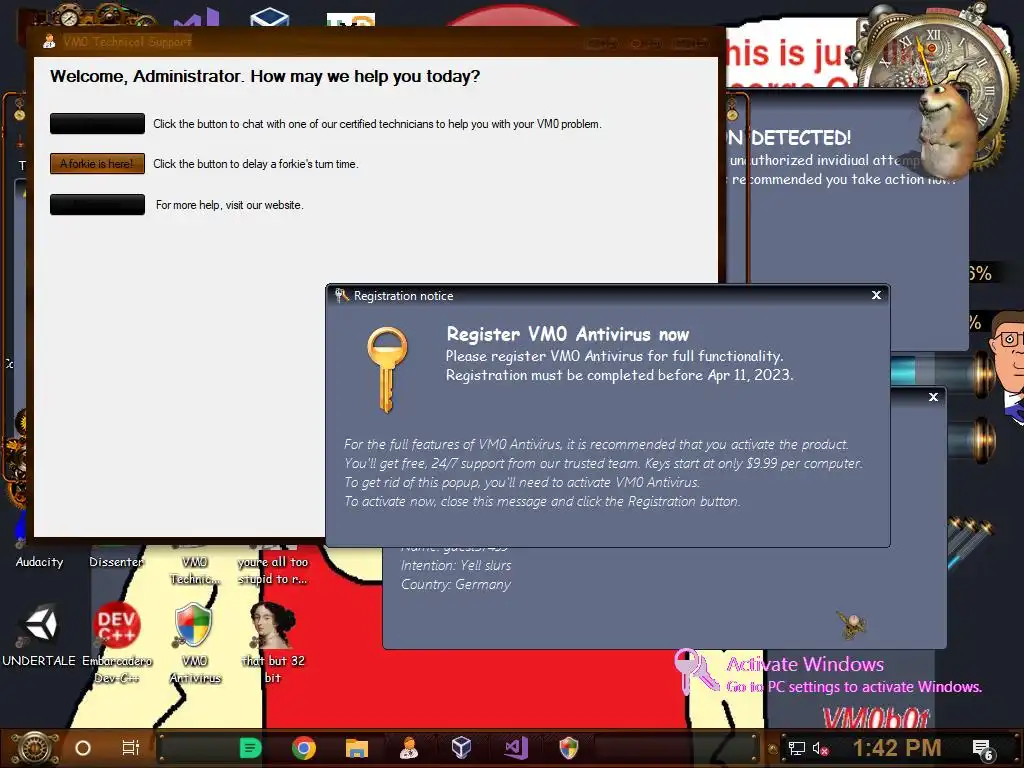Screen dimensions: 1024x768
Task: Close the Registration notice popup
Action: coord(876,295)
